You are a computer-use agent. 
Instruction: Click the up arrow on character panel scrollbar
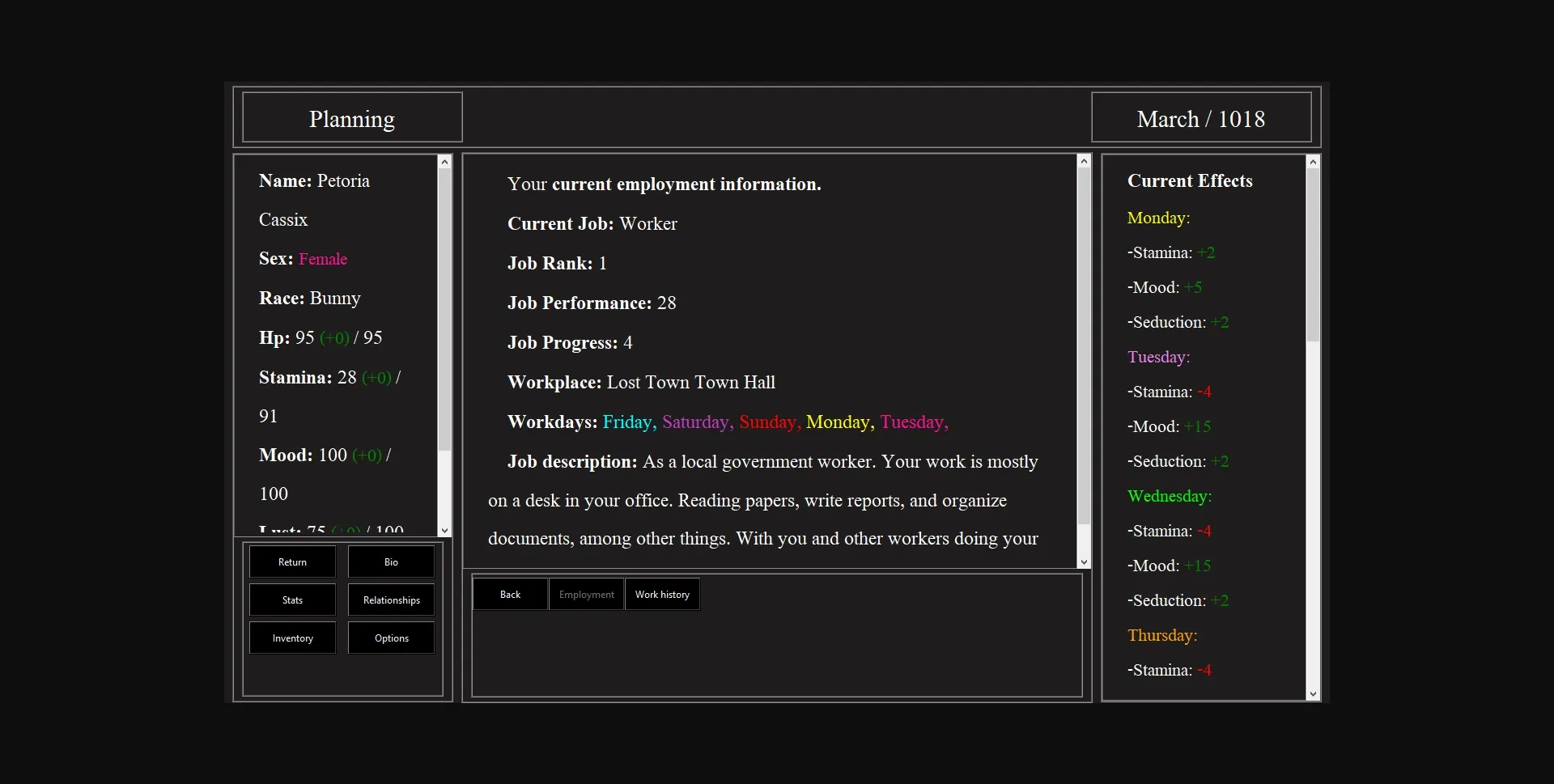click(445, 162)
